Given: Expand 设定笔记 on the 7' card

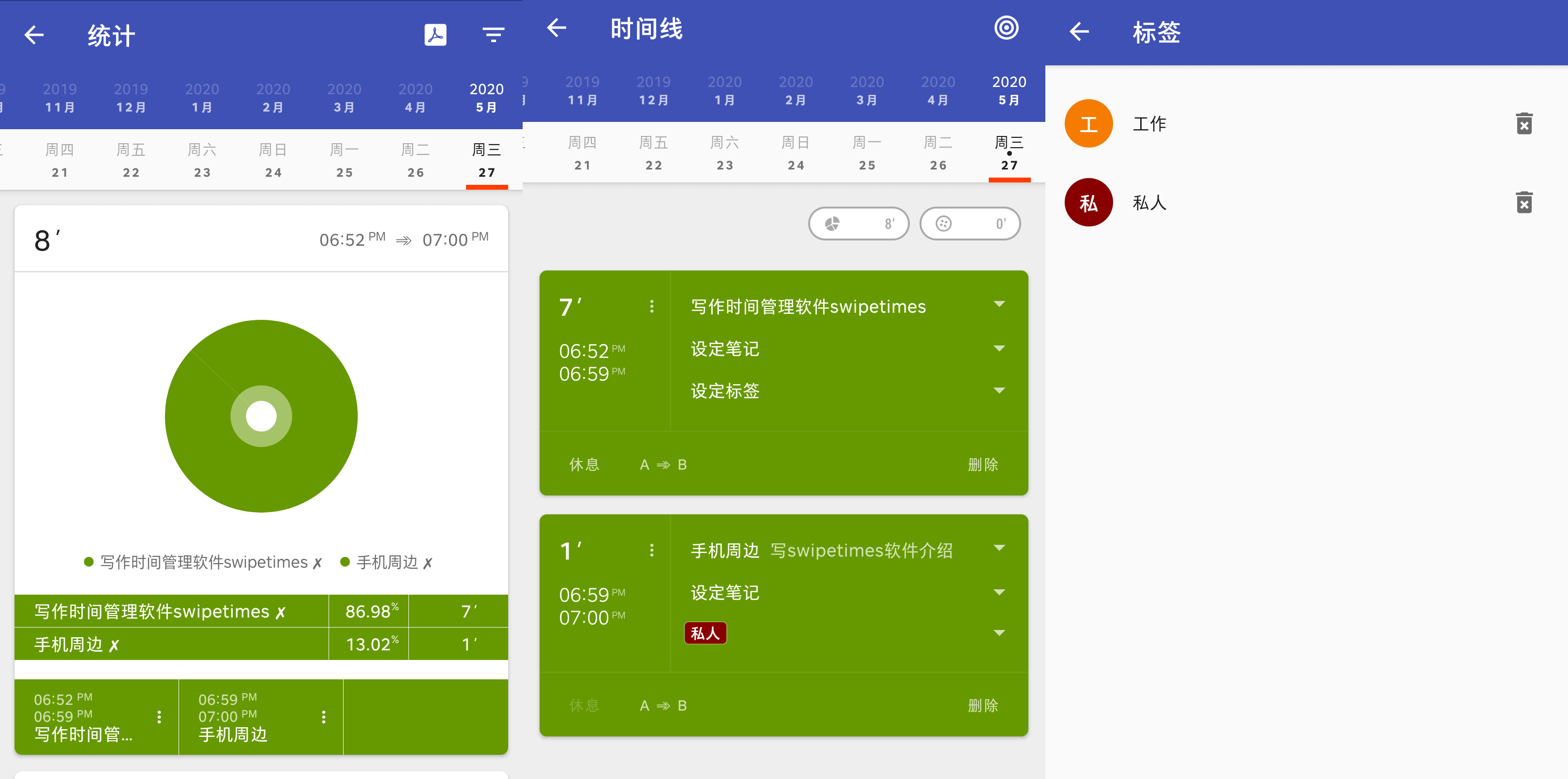Looking at the screenshot, I should click(999, 349).
